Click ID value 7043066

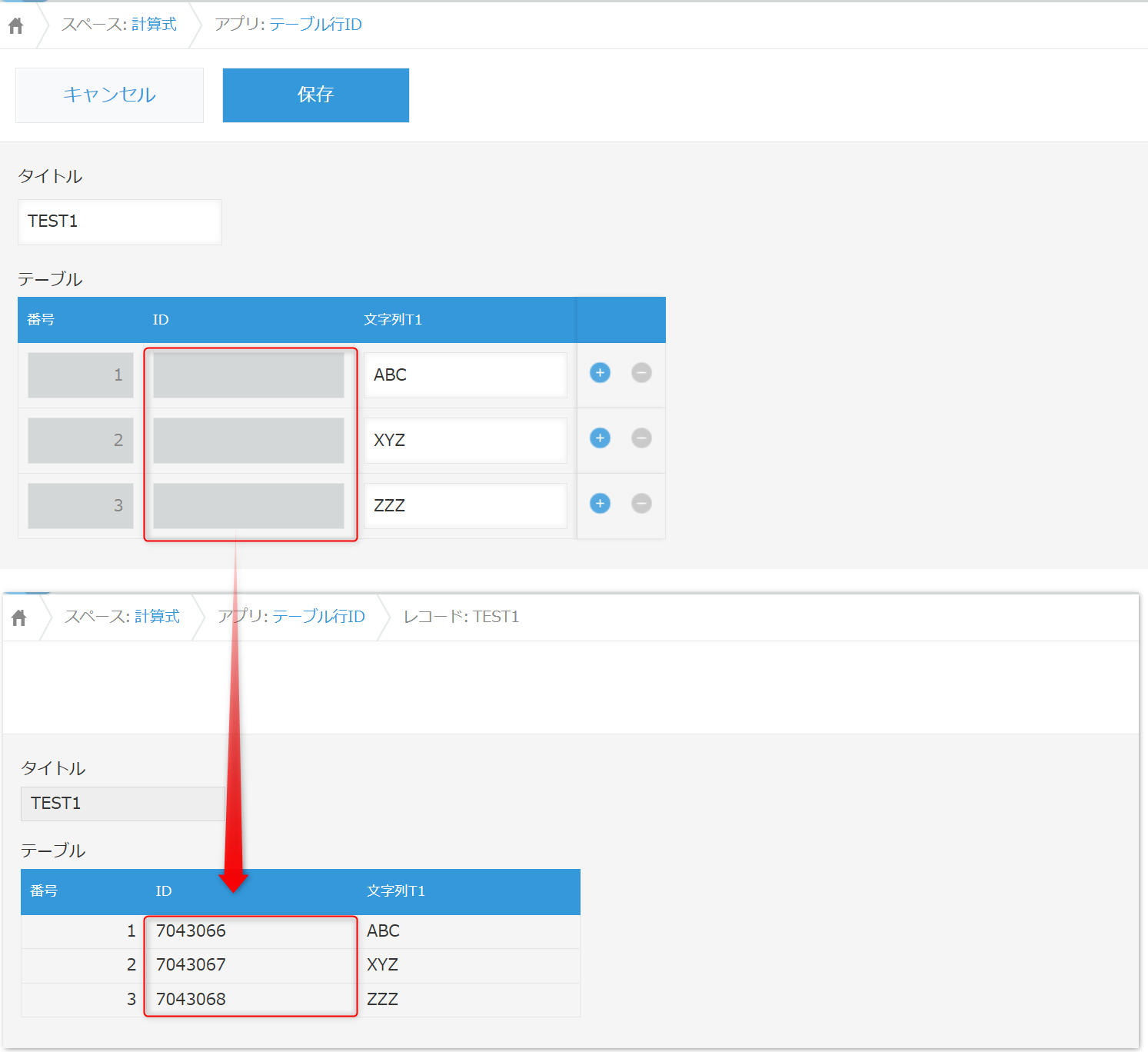[191, 931]
